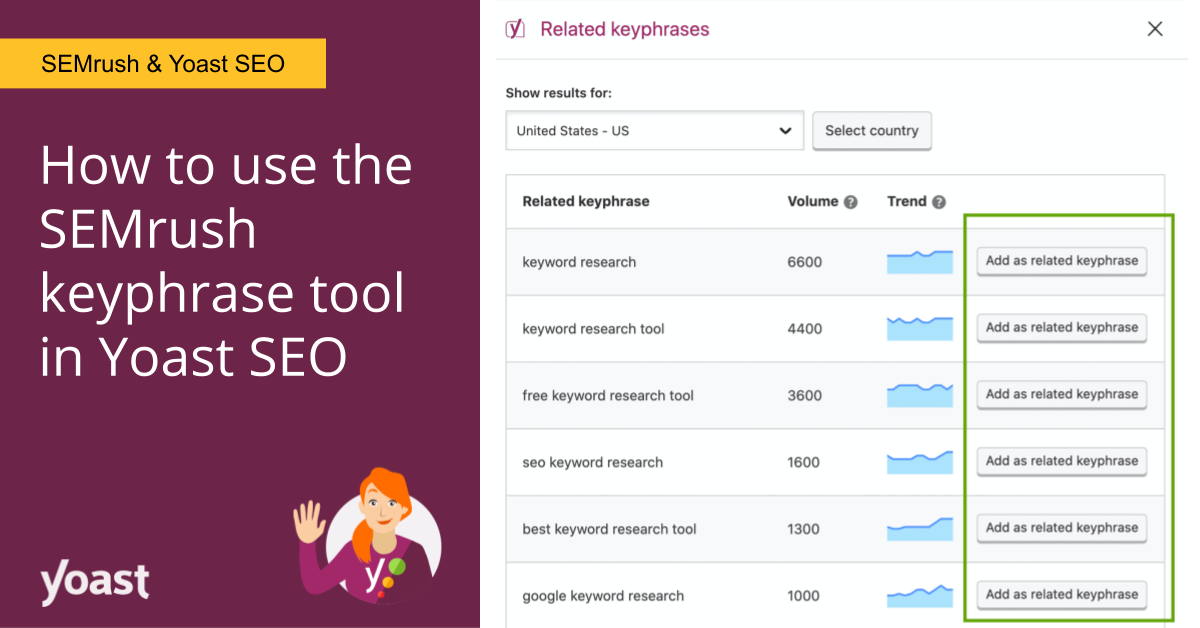Add 'google keyword research' as related keyphrase
The image size is (1200, 628).
click(1062, 595)
